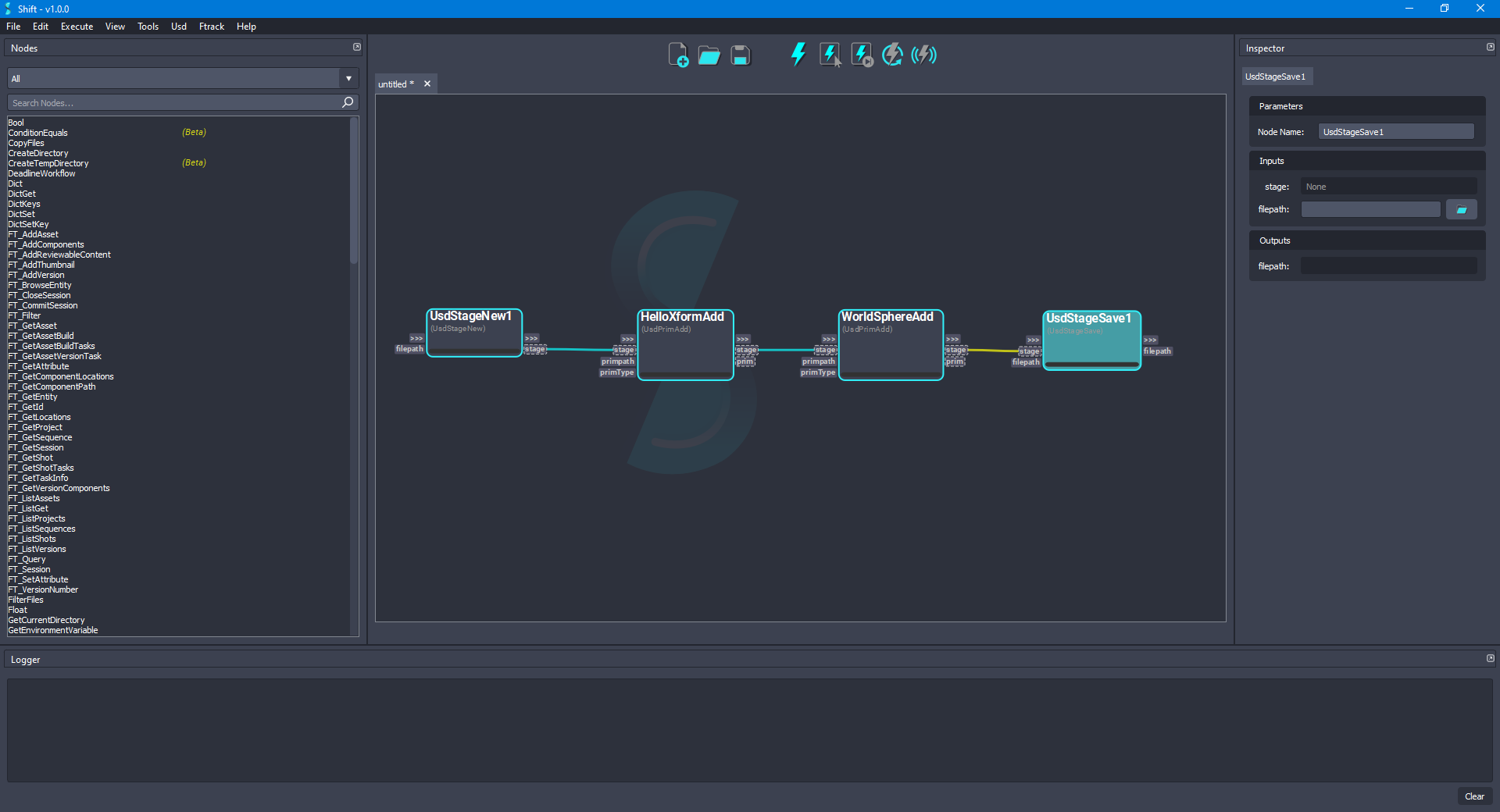Create a new workflow file
This screenshot has height=812, width=1500.
pos(677,55)
